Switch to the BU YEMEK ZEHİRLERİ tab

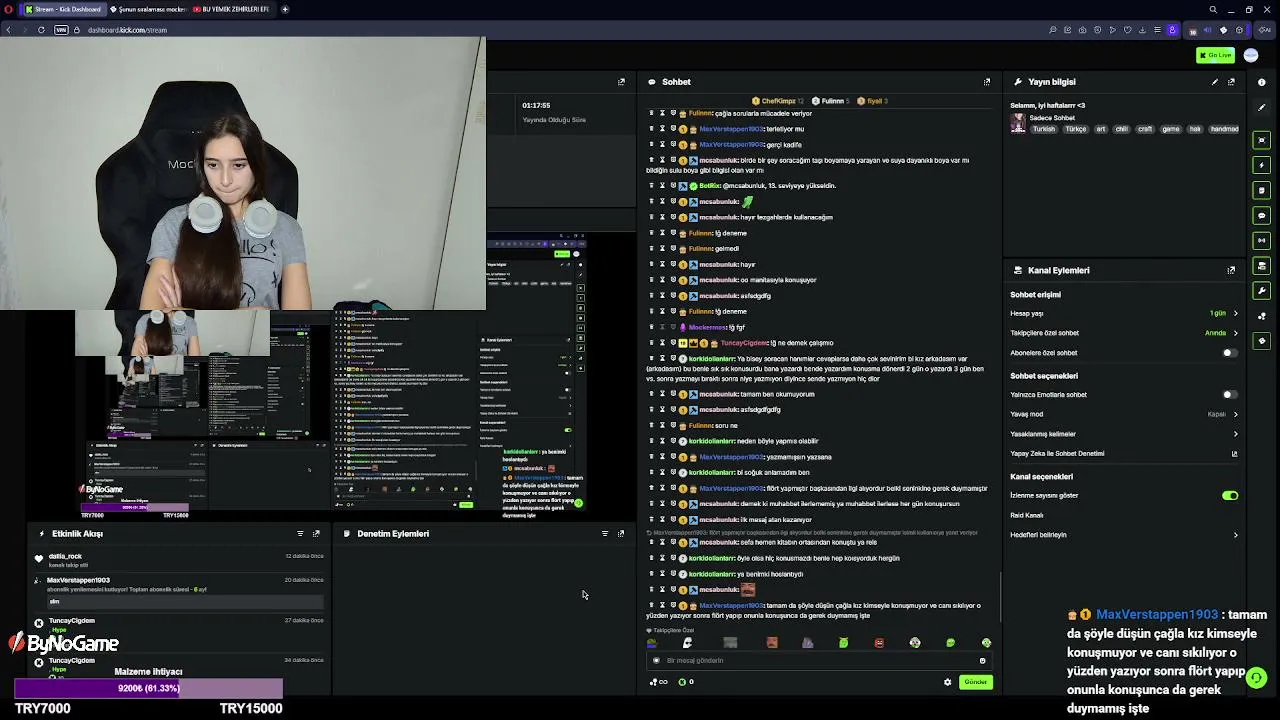tap(231, 9)
